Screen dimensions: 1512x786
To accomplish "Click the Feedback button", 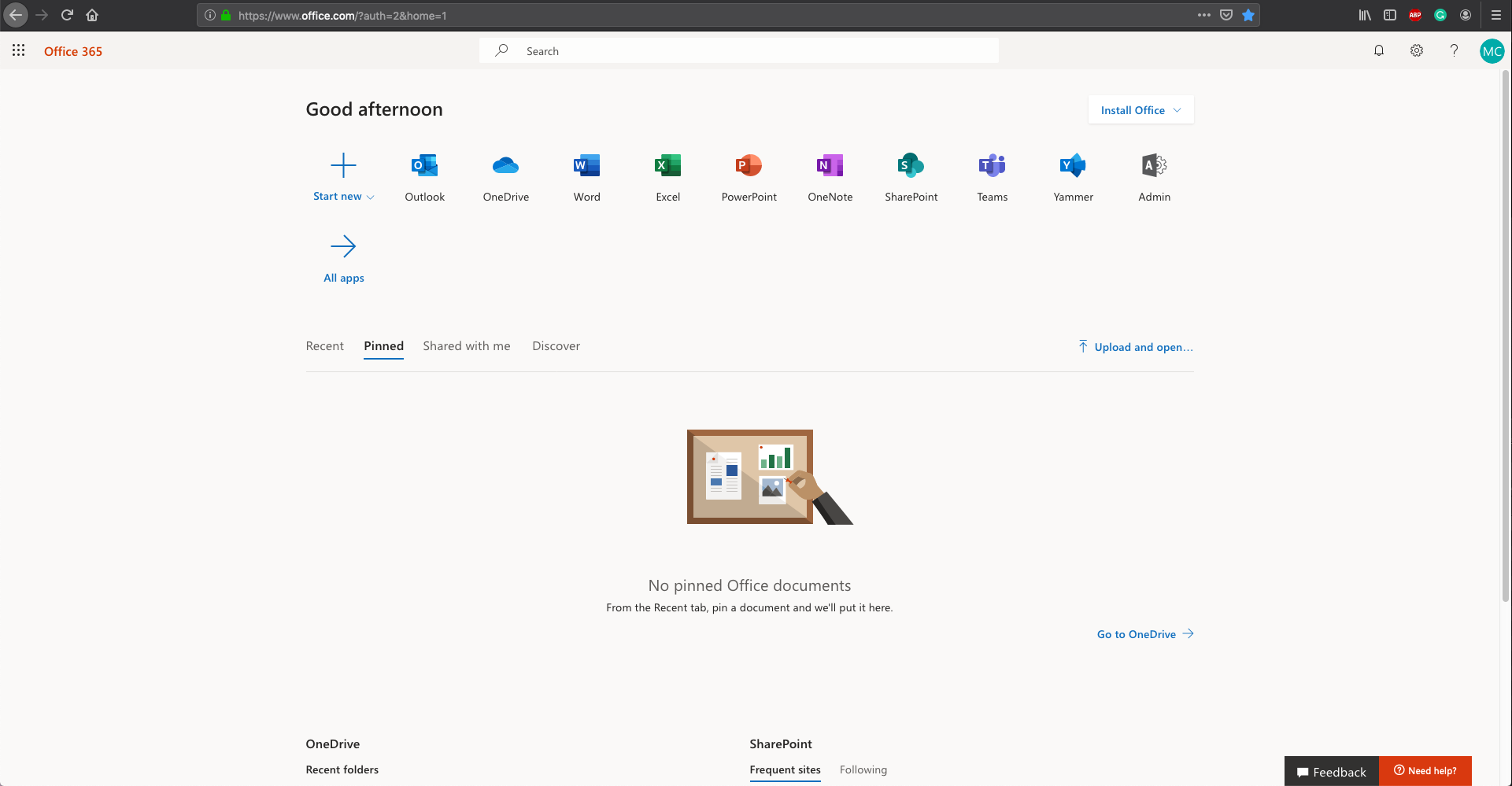I will pyautogui.click(x=1332, y=772).
